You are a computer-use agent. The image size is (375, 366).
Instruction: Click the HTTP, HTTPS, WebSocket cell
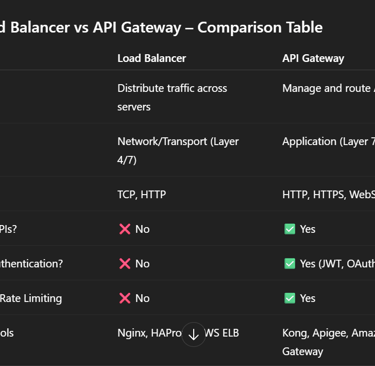tap(328, 194)
